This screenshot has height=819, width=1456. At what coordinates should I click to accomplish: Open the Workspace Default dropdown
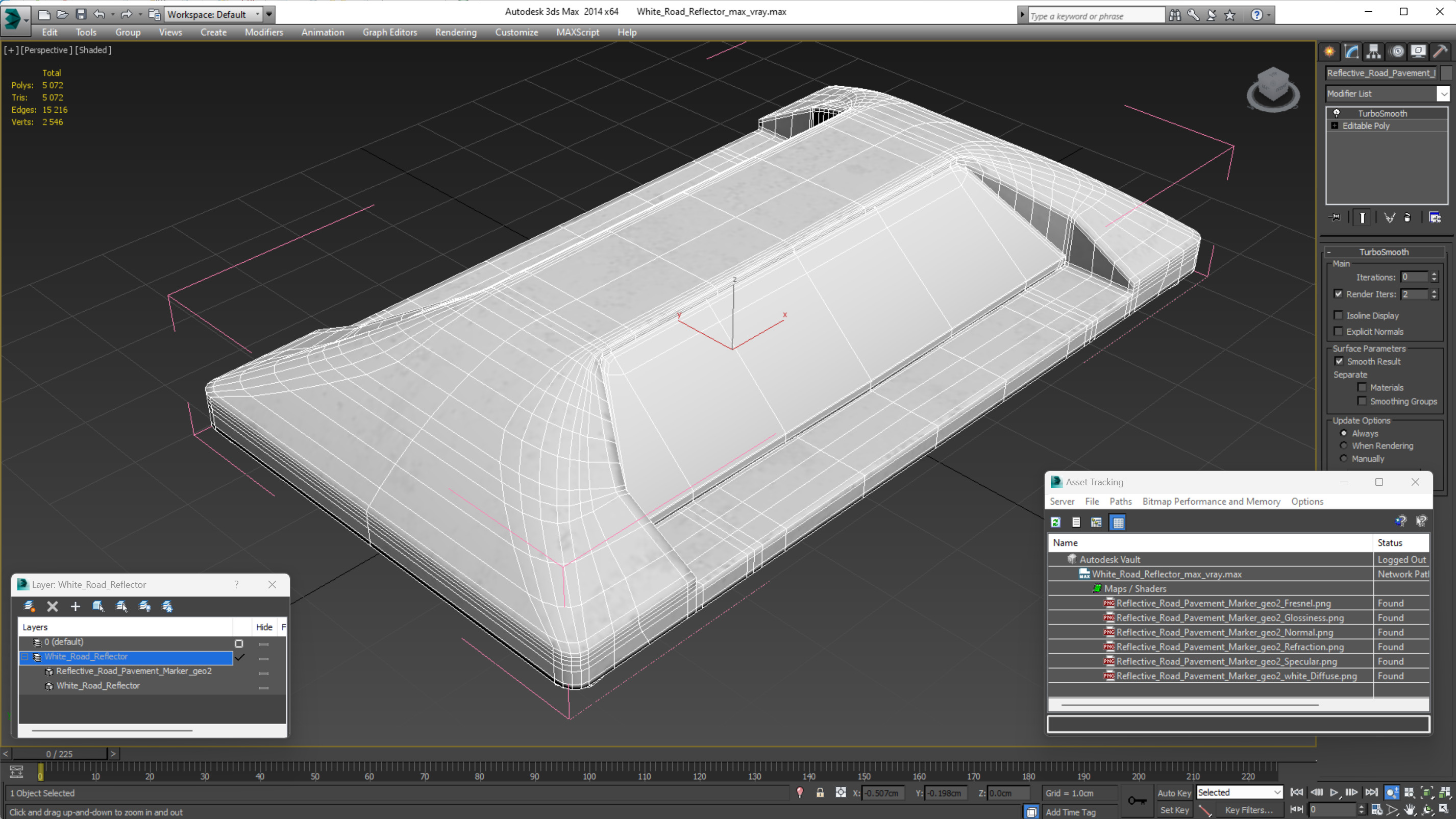[x=257, y=14]
